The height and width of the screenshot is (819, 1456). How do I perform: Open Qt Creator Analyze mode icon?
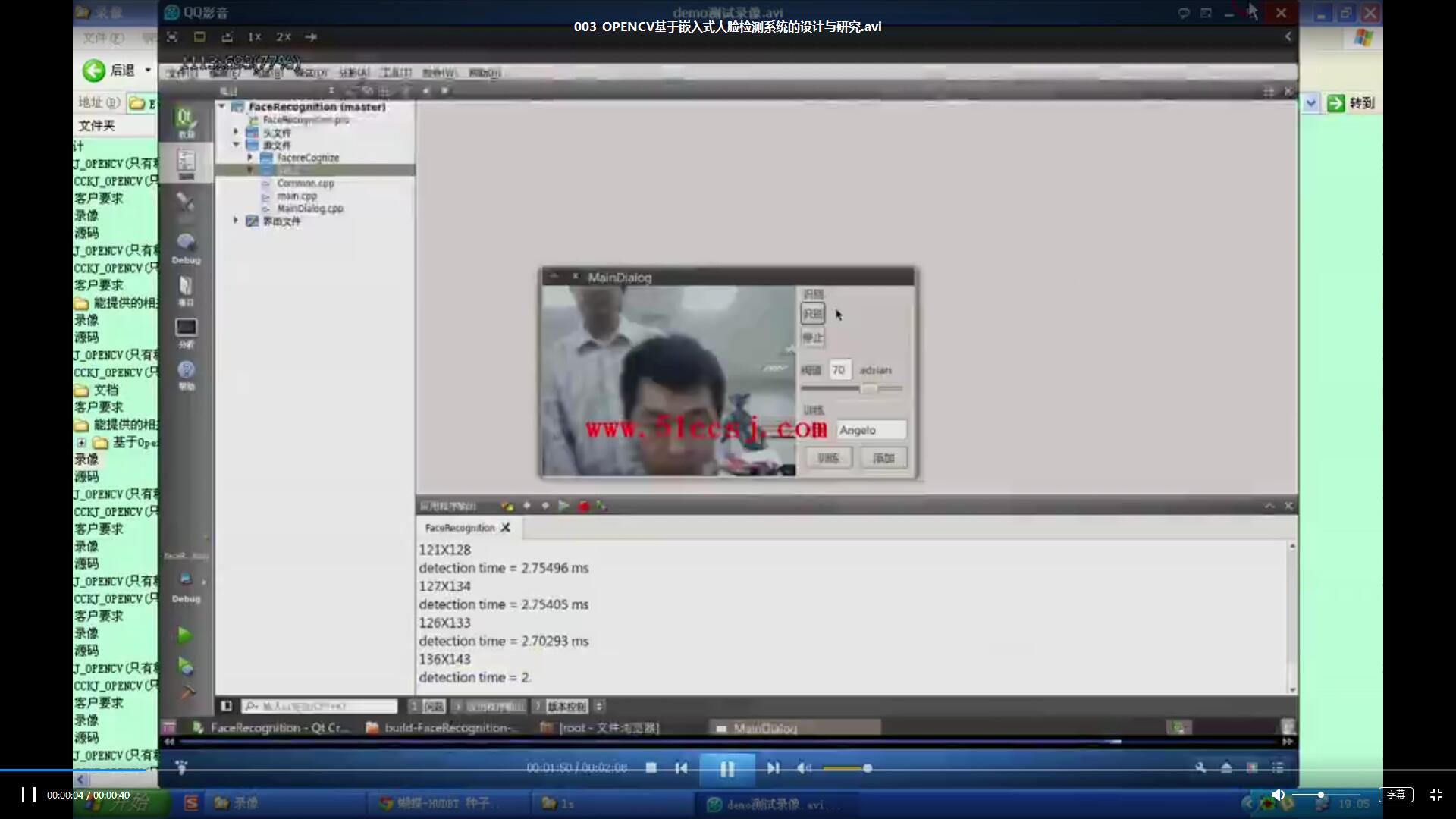coord(186,332)
